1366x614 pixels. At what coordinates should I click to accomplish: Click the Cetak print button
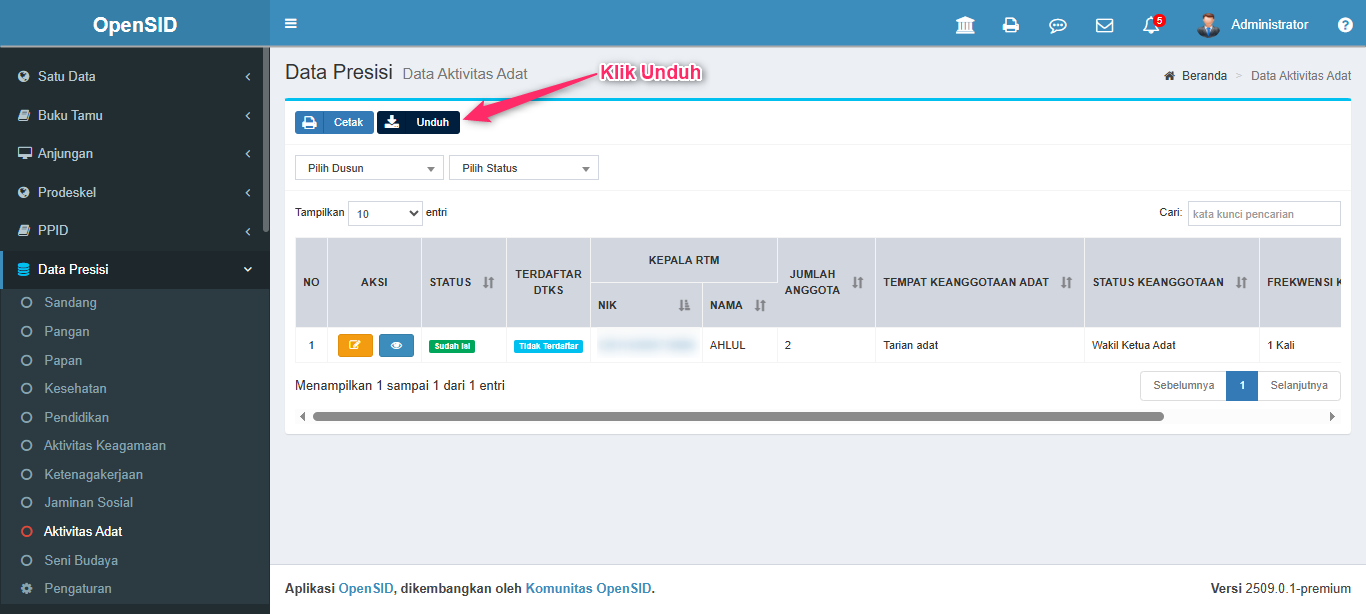(334, 122)
